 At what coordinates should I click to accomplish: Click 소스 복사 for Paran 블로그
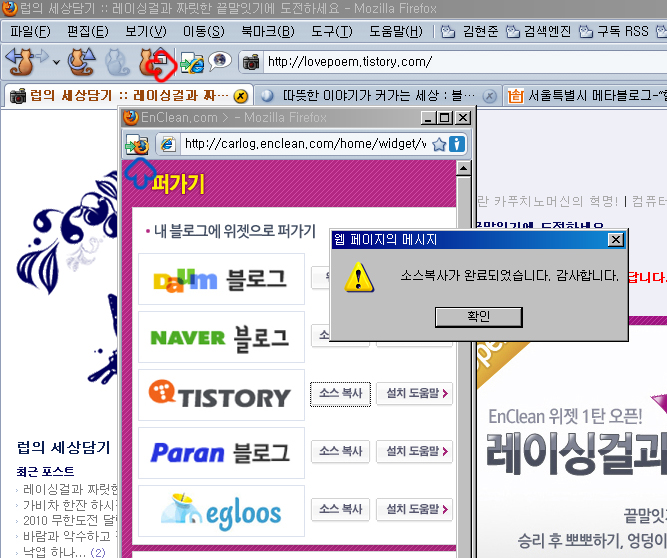tap(340, 451)
